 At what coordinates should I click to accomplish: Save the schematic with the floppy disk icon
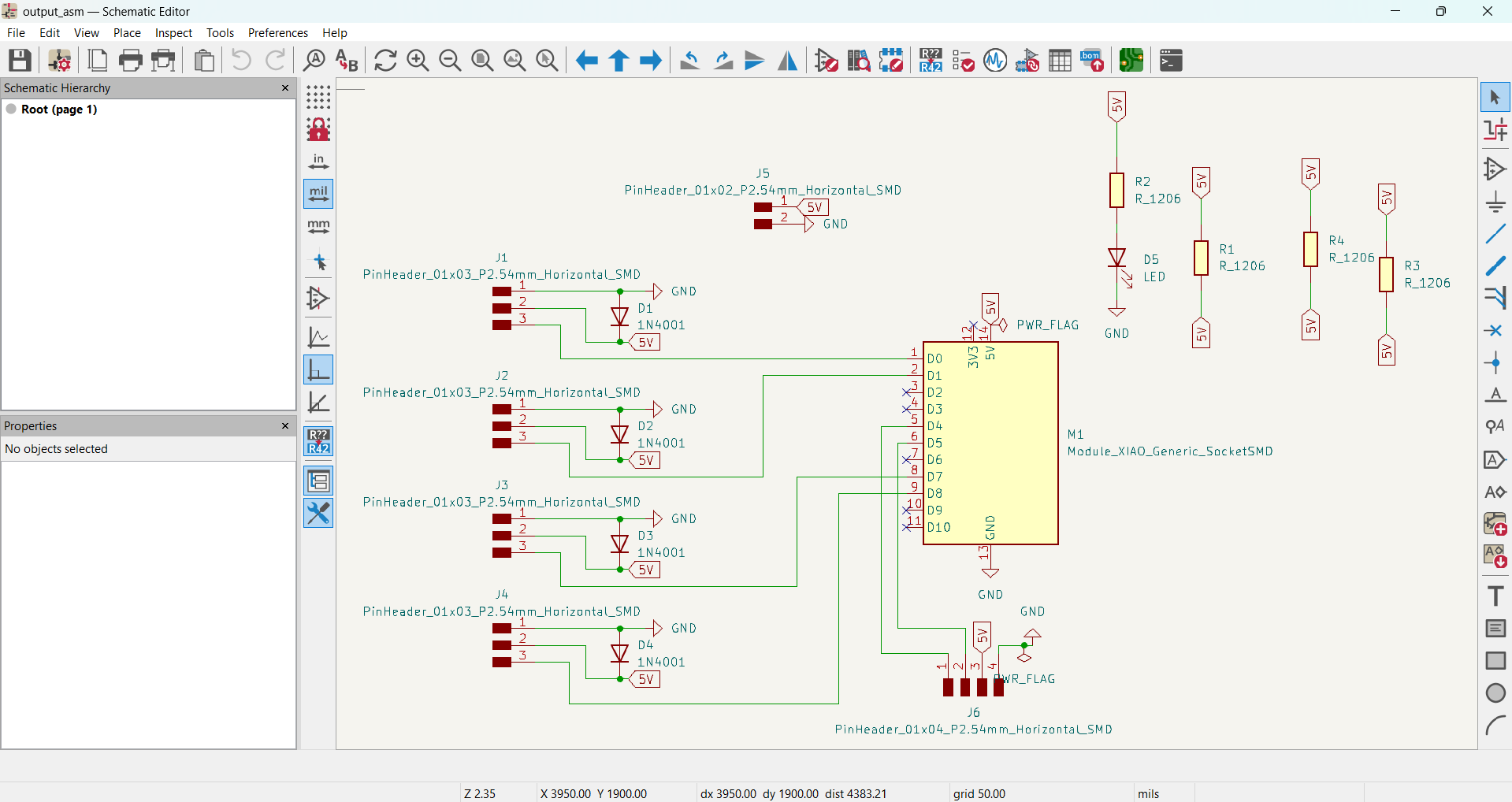pyautogui.click(x=20, y=60)
